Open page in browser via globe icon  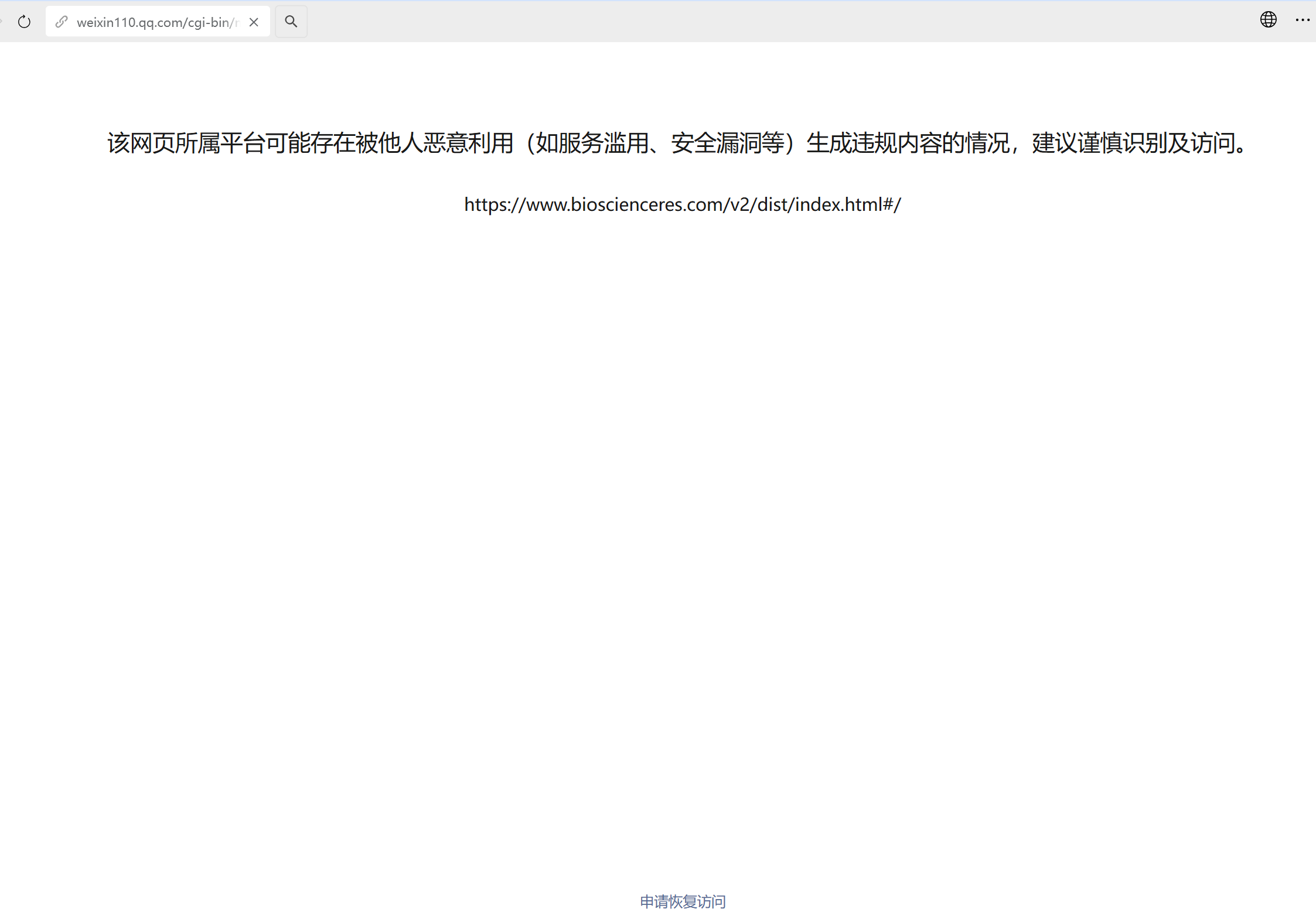tap(1268, 20)
